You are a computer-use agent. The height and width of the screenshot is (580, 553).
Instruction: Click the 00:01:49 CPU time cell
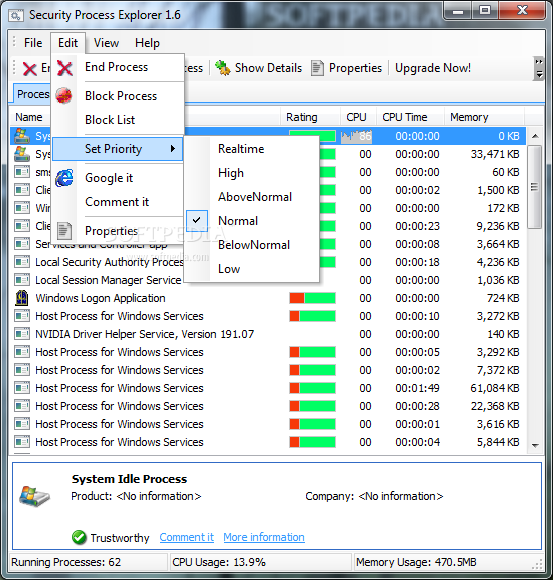(x=417, y=388)
